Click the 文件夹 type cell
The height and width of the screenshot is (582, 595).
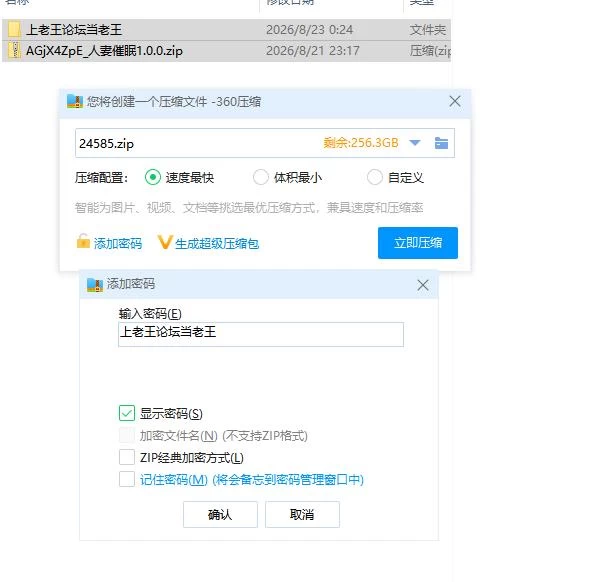(428, 30)
